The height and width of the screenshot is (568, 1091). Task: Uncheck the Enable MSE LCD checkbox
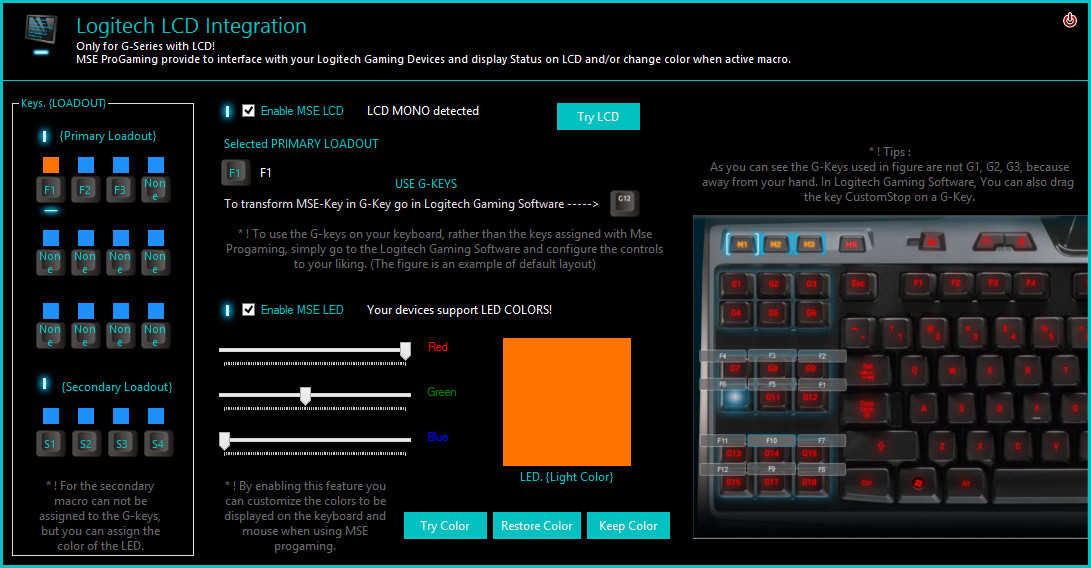248,111
